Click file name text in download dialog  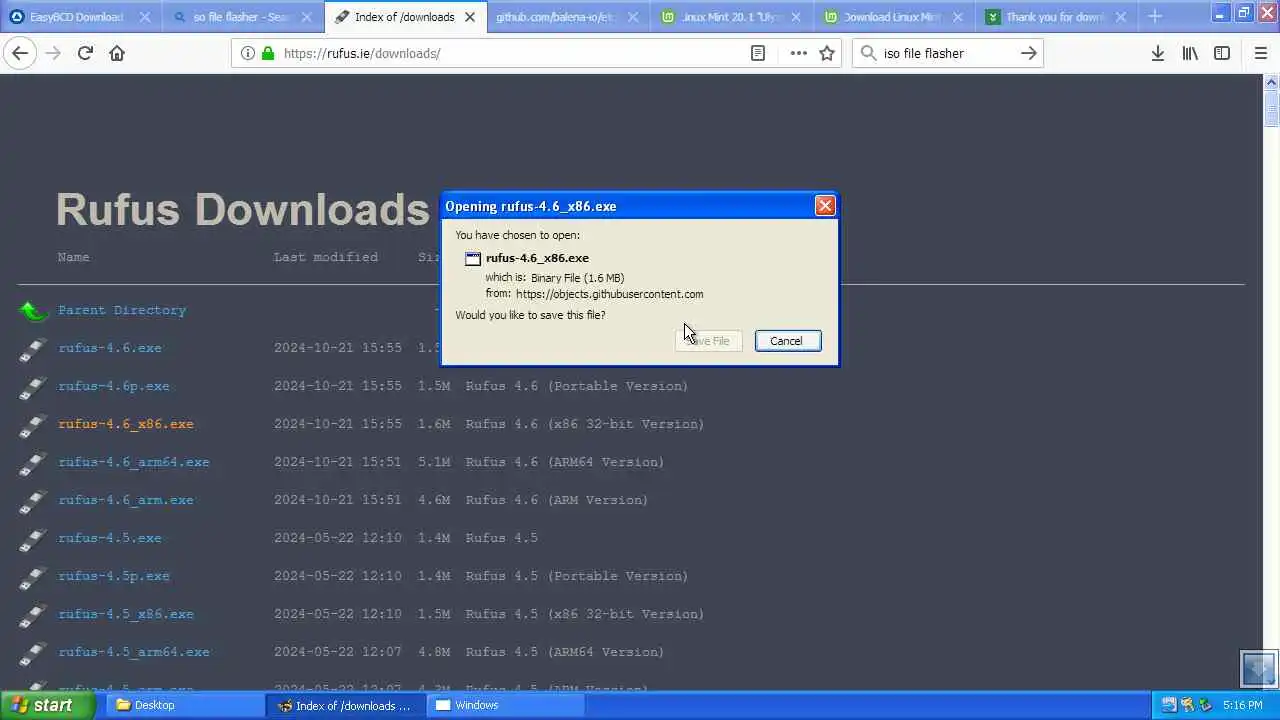tap(537, 258)
